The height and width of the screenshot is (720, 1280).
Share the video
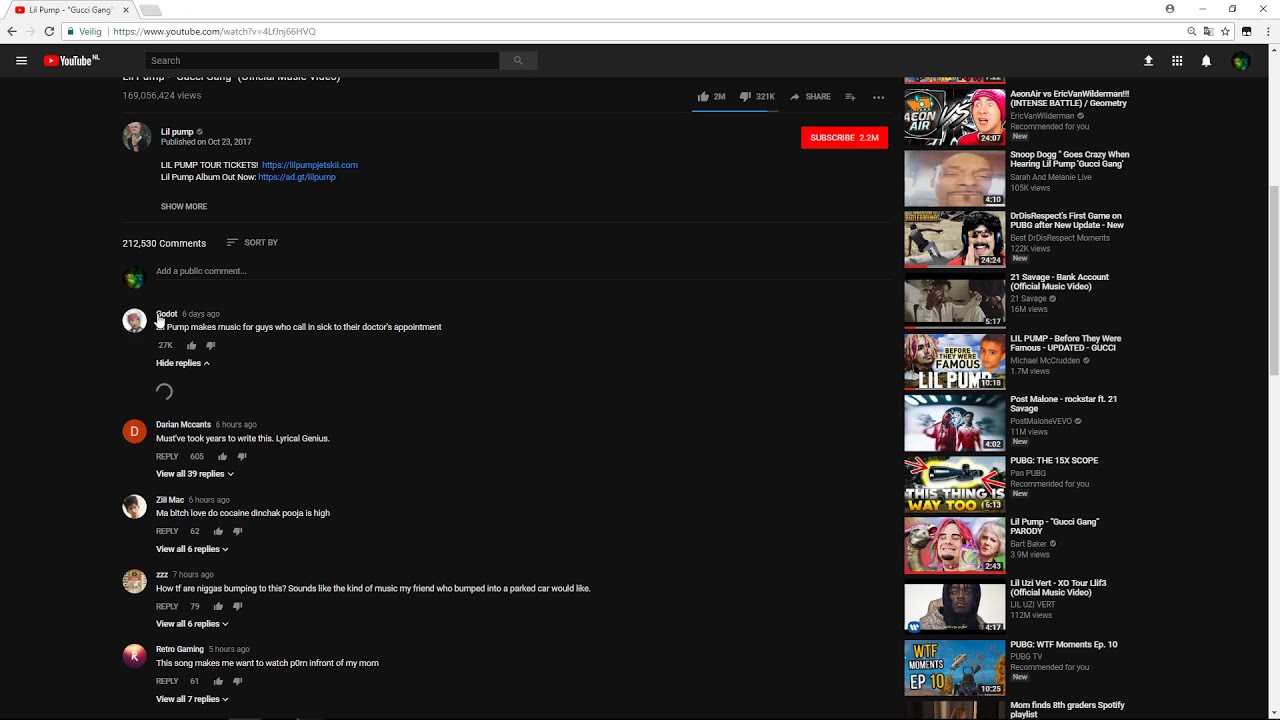(x=810, y=97)
